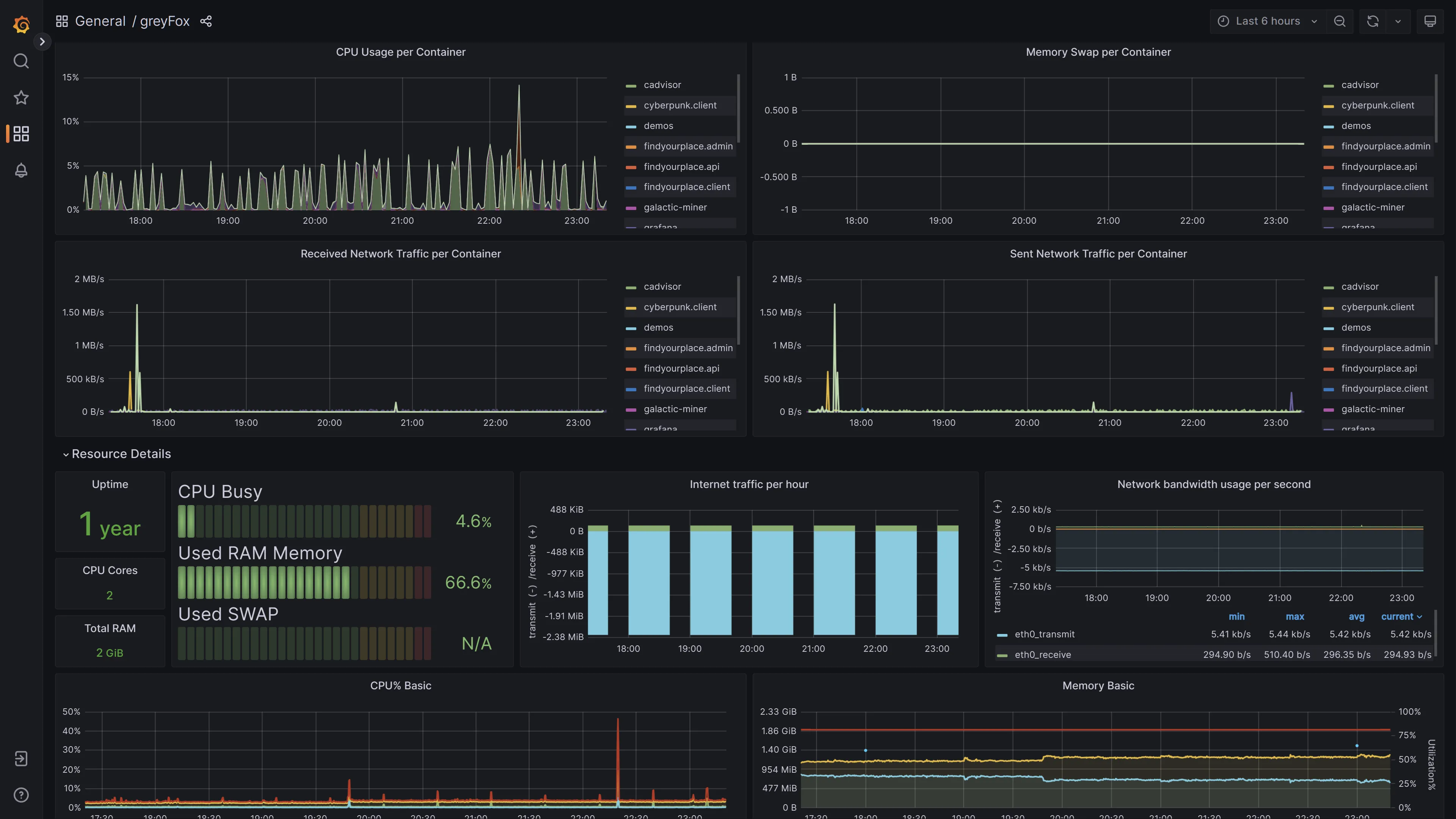Refresh the dashboard with the refresh icon

(1372, 22)
